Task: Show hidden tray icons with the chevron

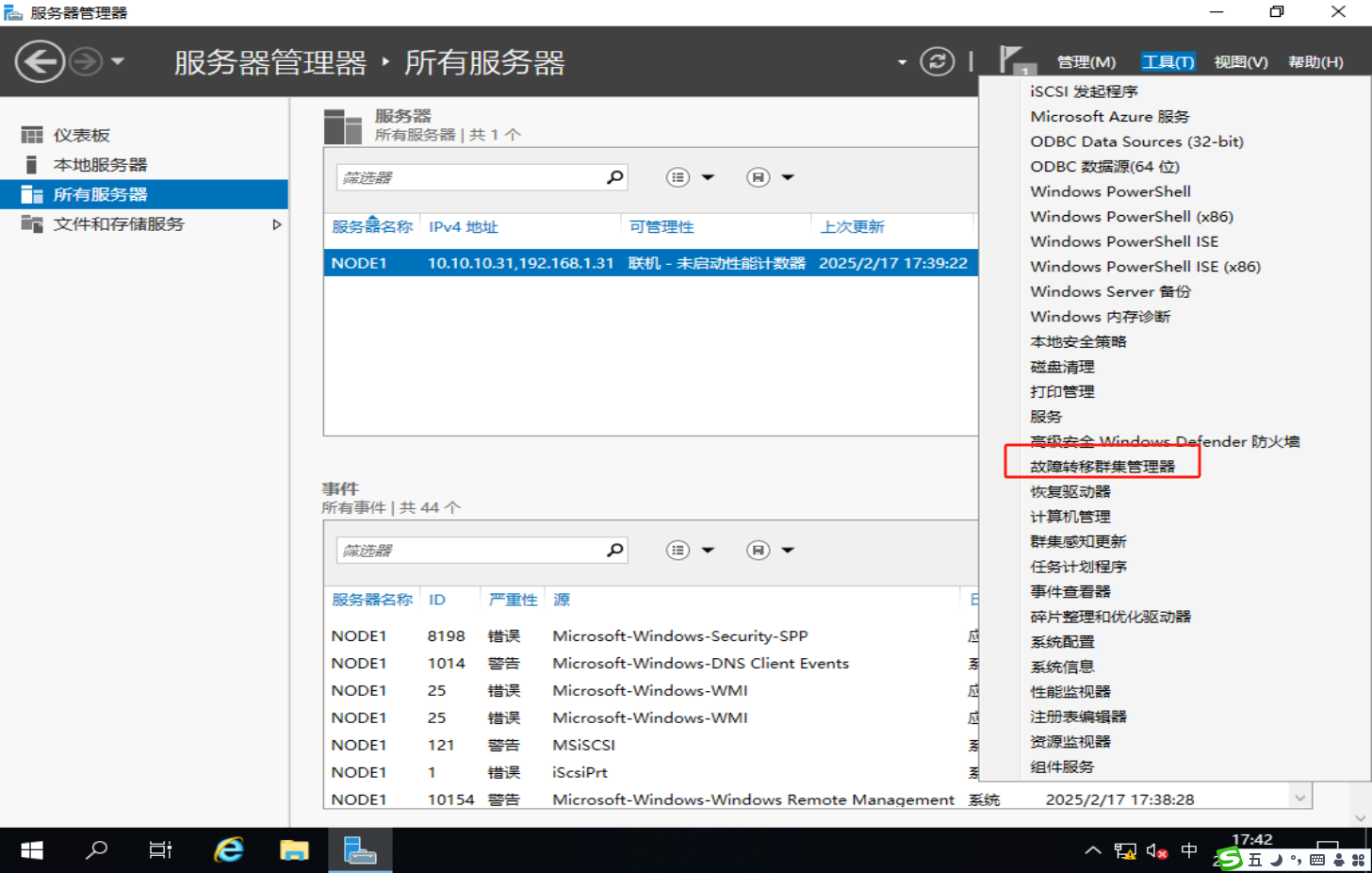Action: [1093, 850]
